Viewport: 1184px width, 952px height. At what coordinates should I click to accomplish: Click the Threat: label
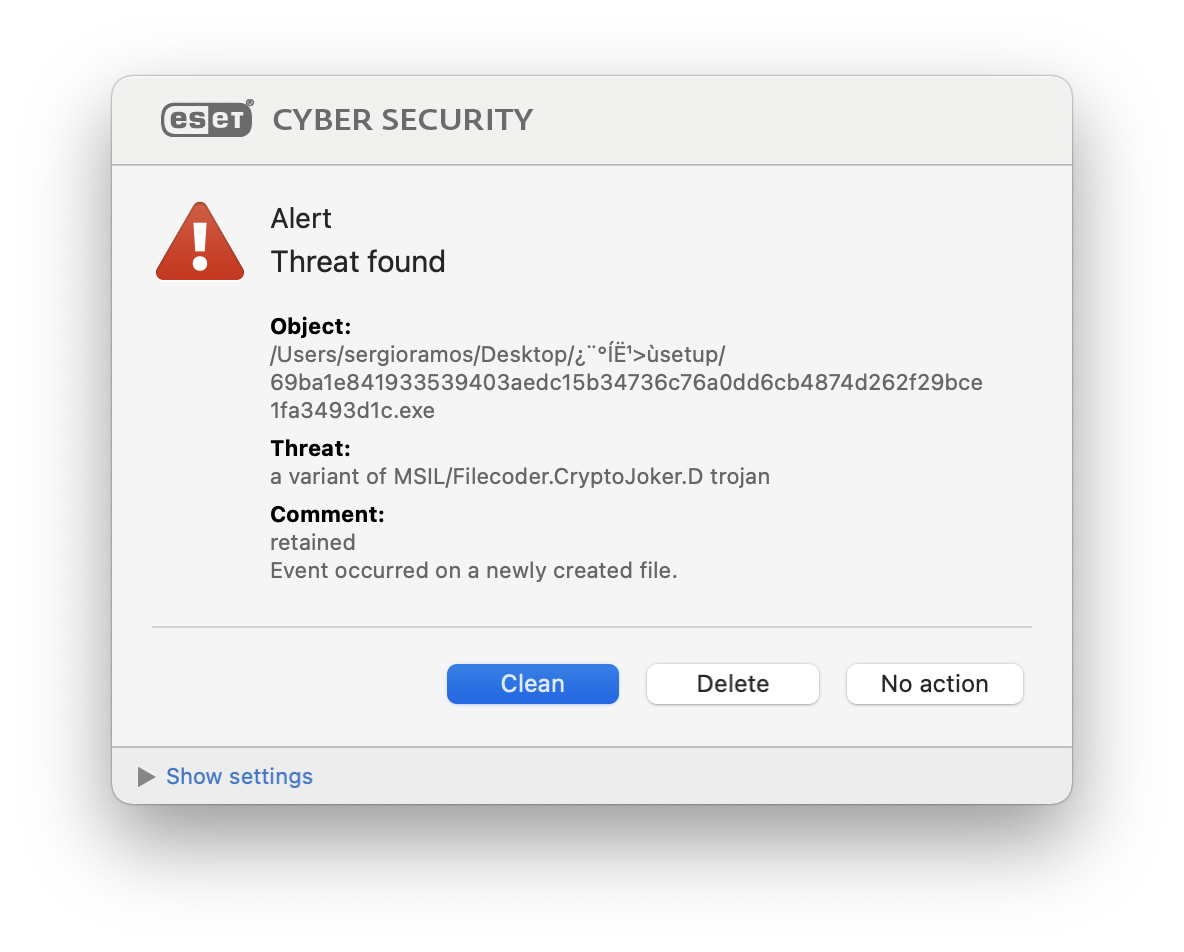pos(310,448)
